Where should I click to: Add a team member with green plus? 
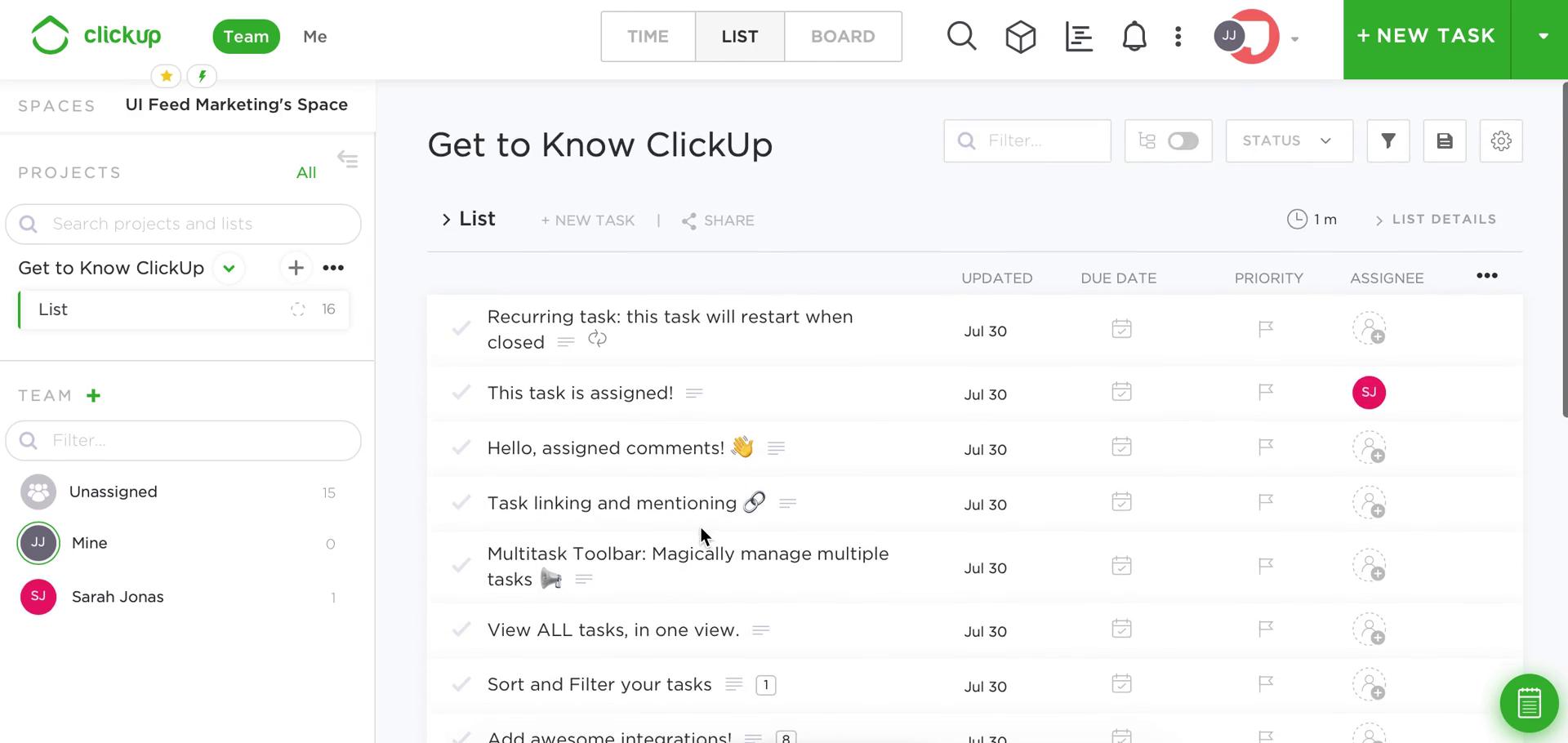(94, 396)
